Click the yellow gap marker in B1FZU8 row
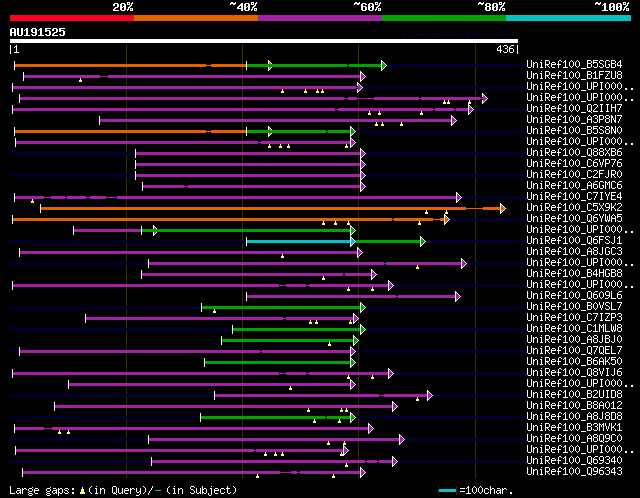Screen dimensions: 640x498 pos(80,80)
